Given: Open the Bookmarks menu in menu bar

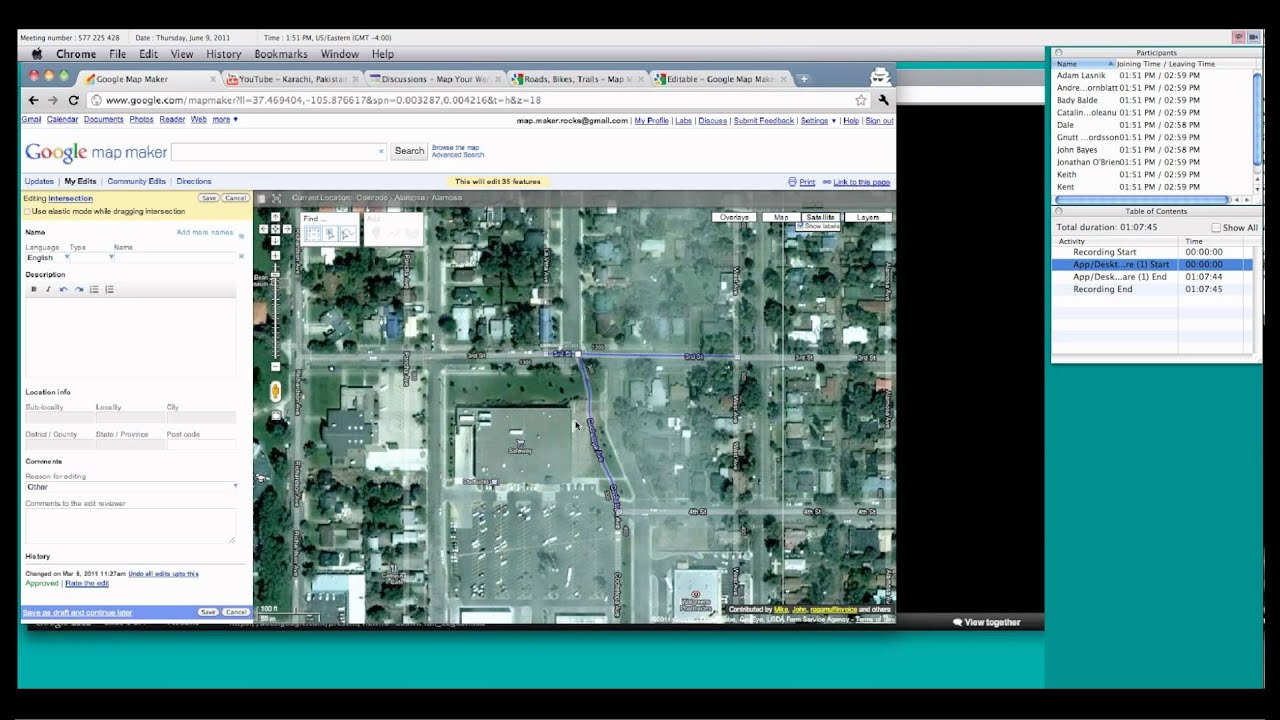Looking at the screenshot, I should [x=281, y=54].
